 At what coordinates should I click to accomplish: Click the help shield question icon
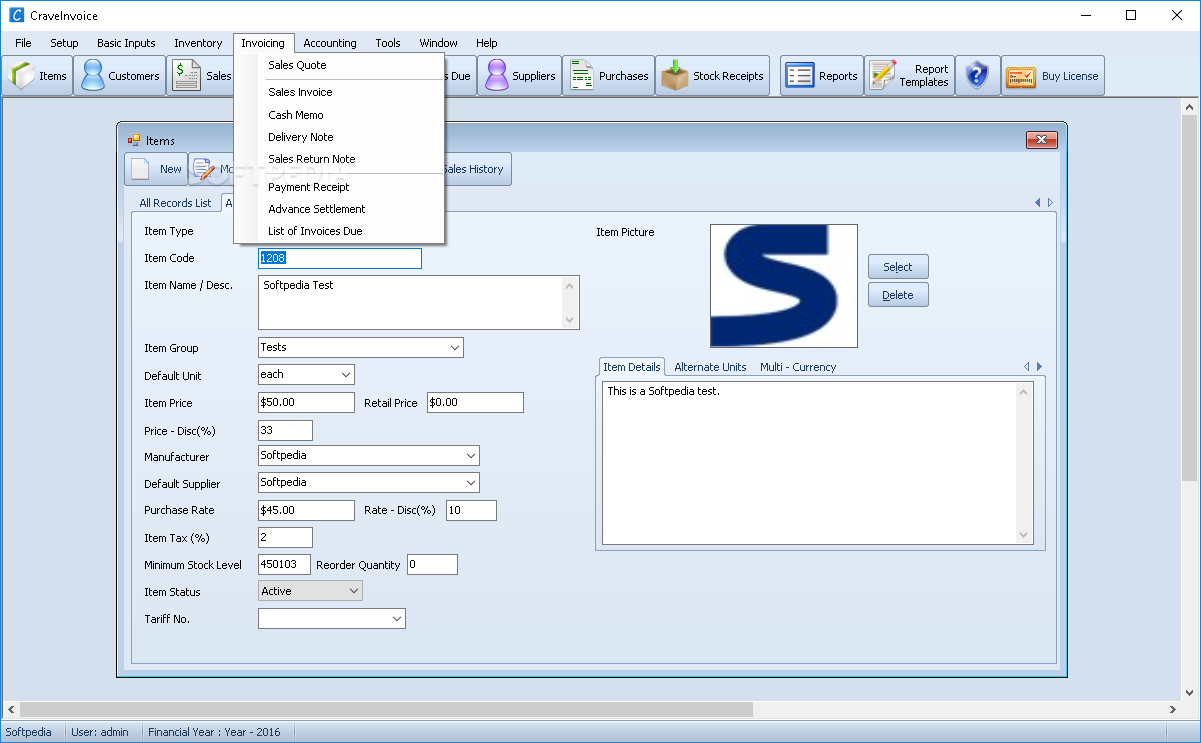978,76
